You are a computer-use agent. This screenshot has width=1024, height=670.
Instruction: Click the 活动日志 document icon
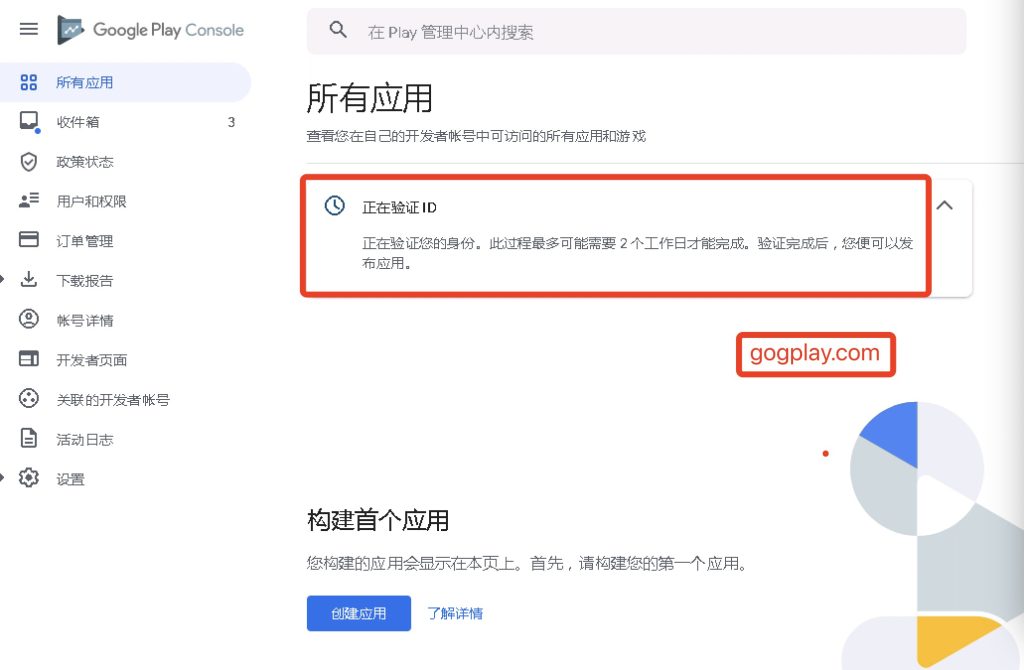pos(31,439)
